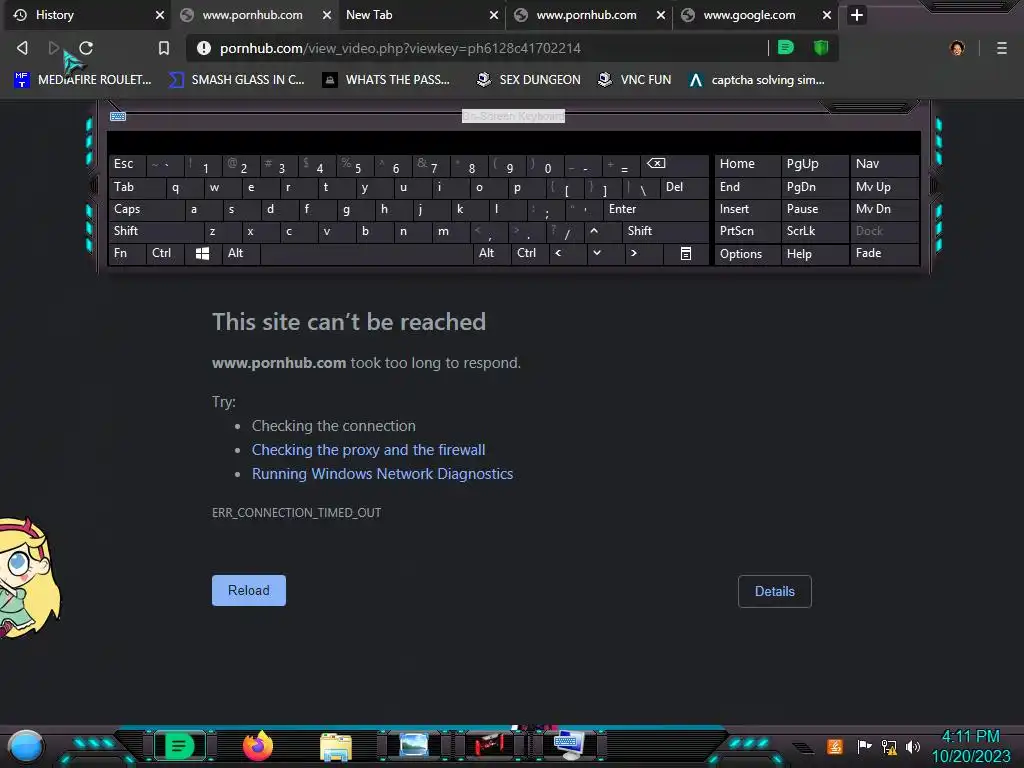Click the Tab key

(x=136, y=187)
